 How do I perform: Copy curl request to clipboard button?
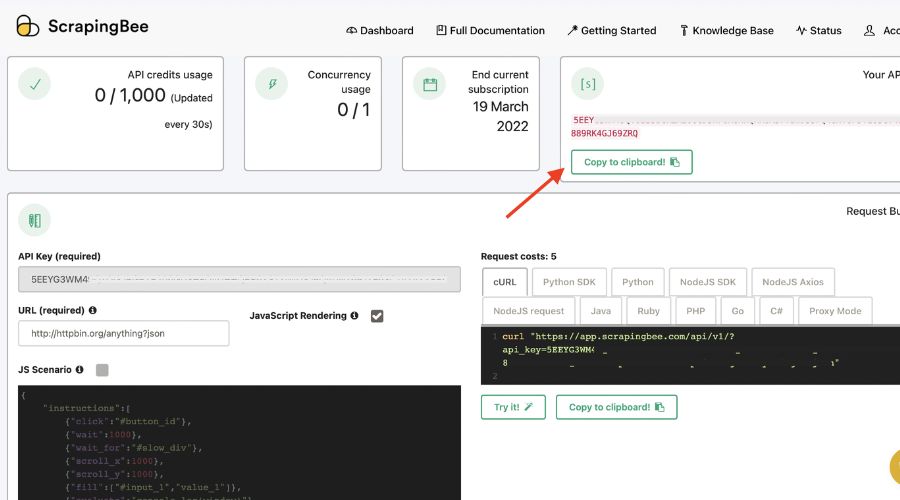(616, 407)
